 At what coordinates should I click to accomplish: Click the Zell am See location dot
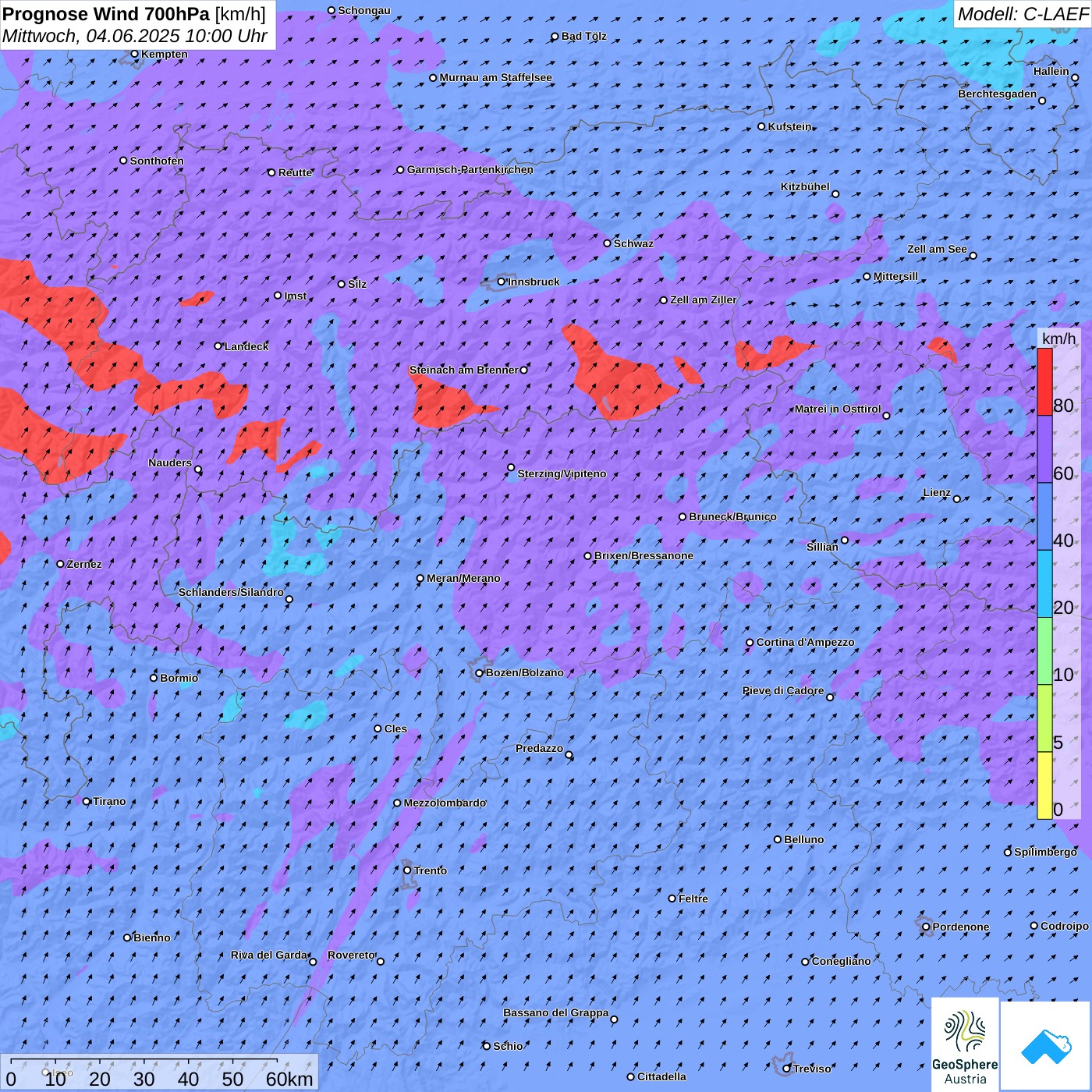[973, 256]
